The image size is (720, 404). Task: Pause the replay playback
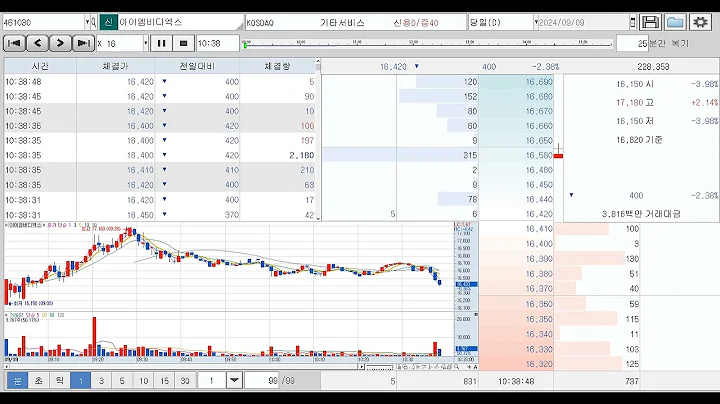click(161, 43)
